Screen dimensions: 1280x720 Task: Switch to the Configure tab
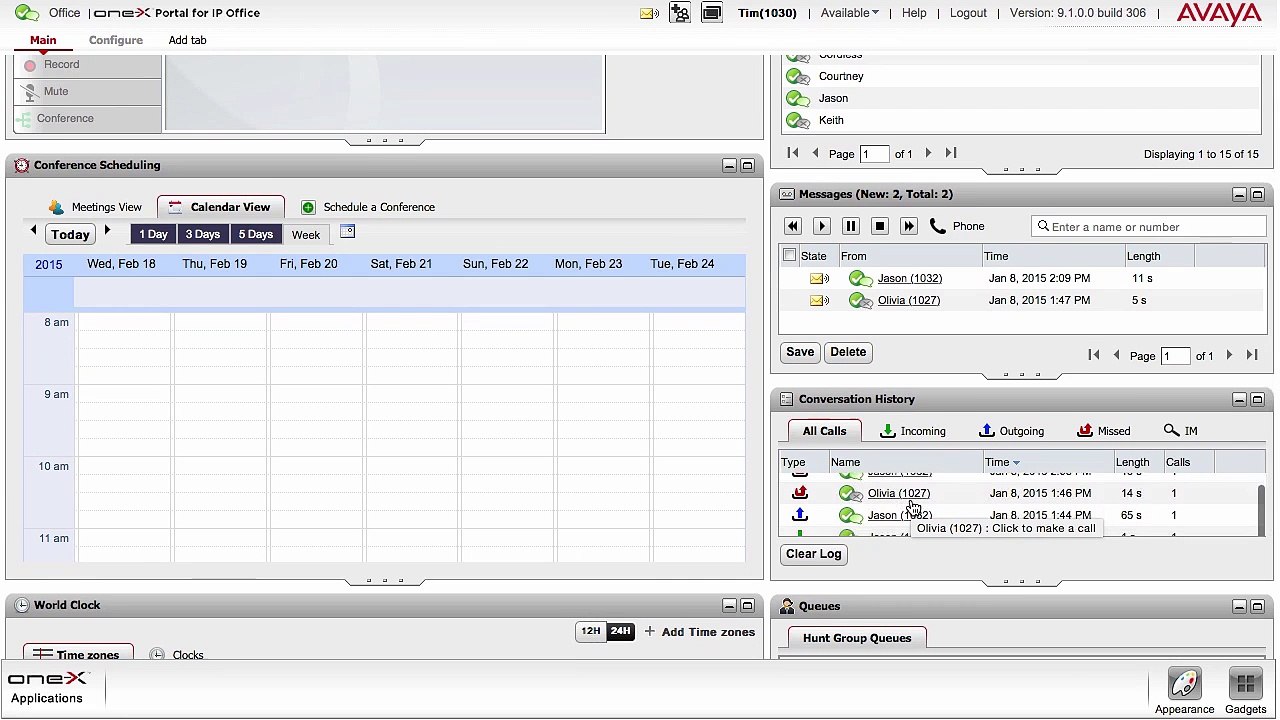pyautogui.click(x=116, y=40)
